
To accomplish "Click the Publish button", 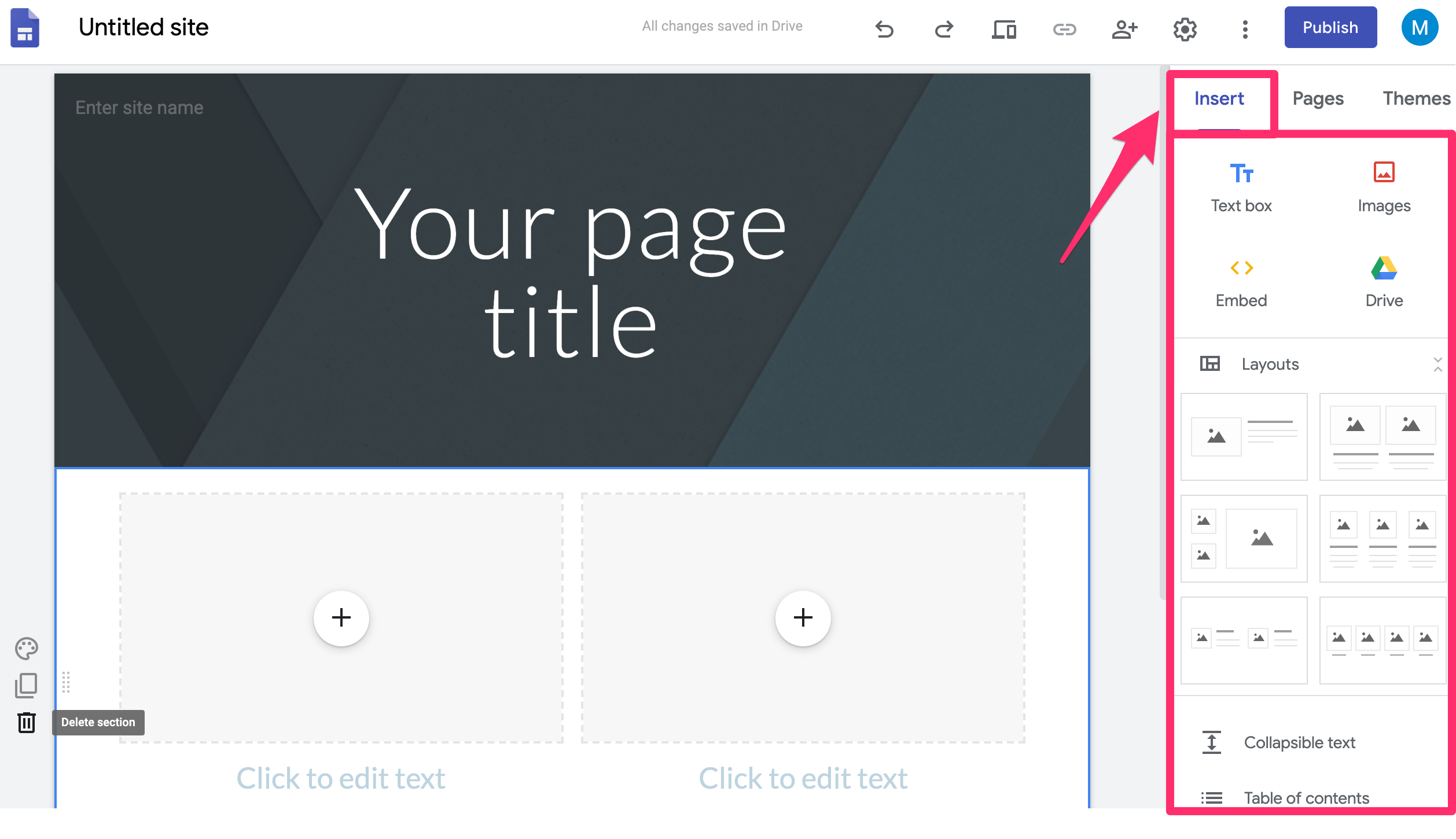I will [1330, 27].
